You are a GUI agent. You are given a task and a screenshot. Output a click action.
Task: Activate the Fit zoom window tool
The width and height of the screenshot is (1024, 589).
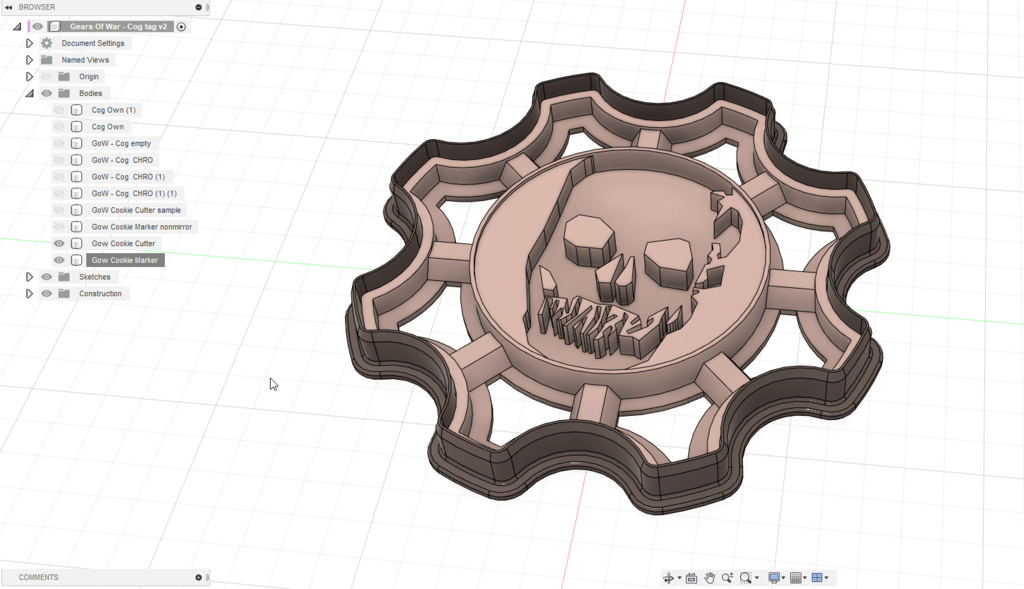[745, 577]
